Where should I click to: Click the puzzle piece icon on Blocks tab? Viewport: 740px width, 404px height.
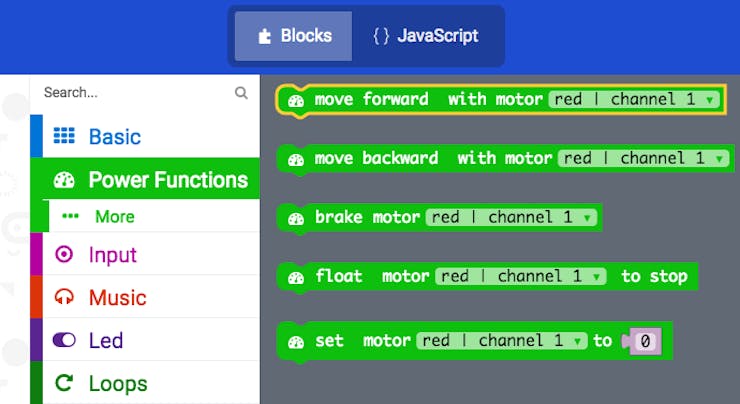[x=265, y=36]
